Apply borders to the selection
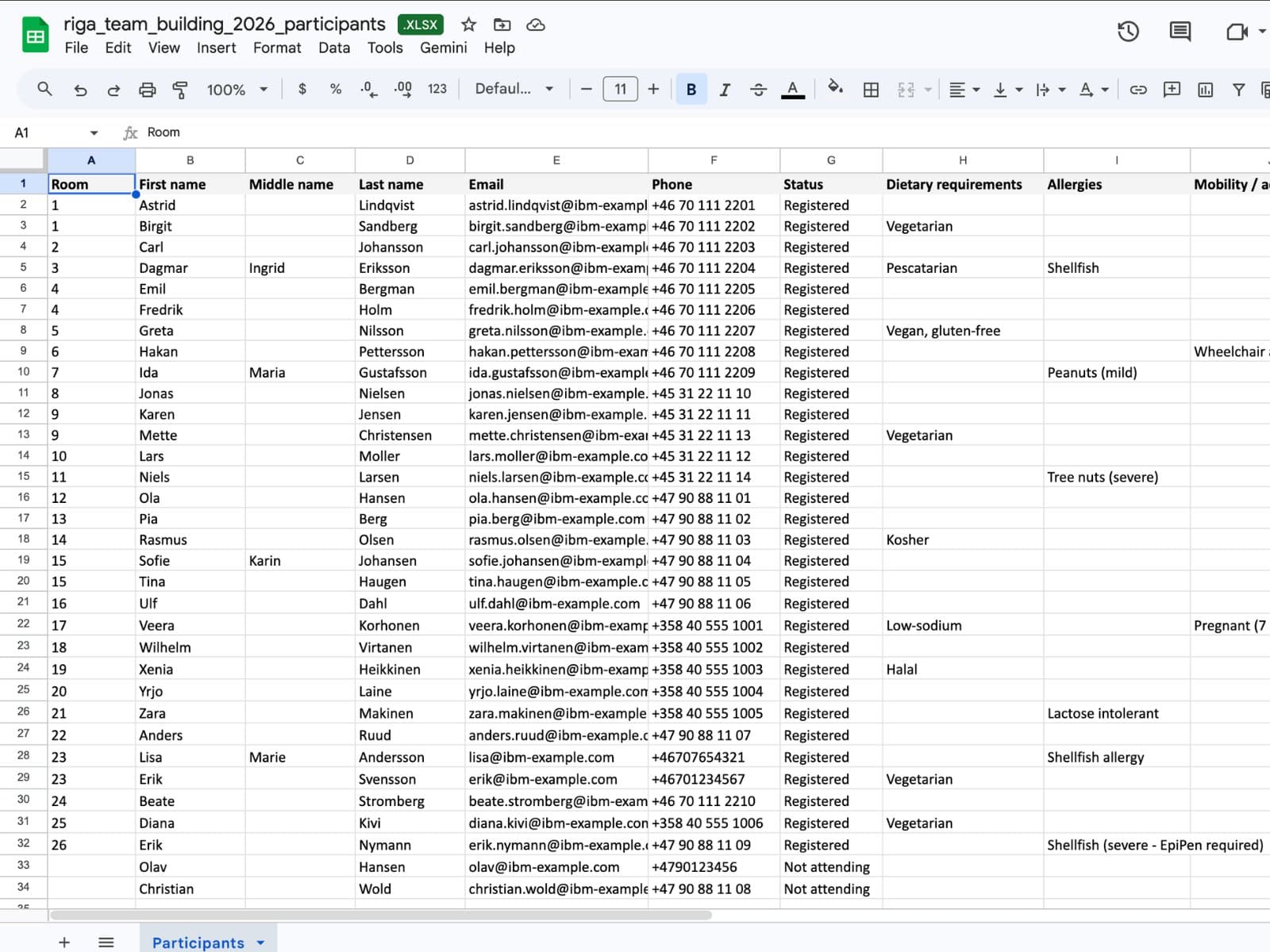Screen dimensions: 1270x952 pyautogui.click(x=871, y=89)
